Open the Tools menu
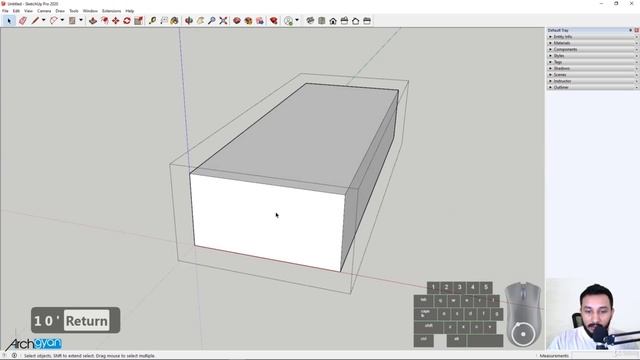The height and width of the screenshot is (360, 640). point(74,11)
